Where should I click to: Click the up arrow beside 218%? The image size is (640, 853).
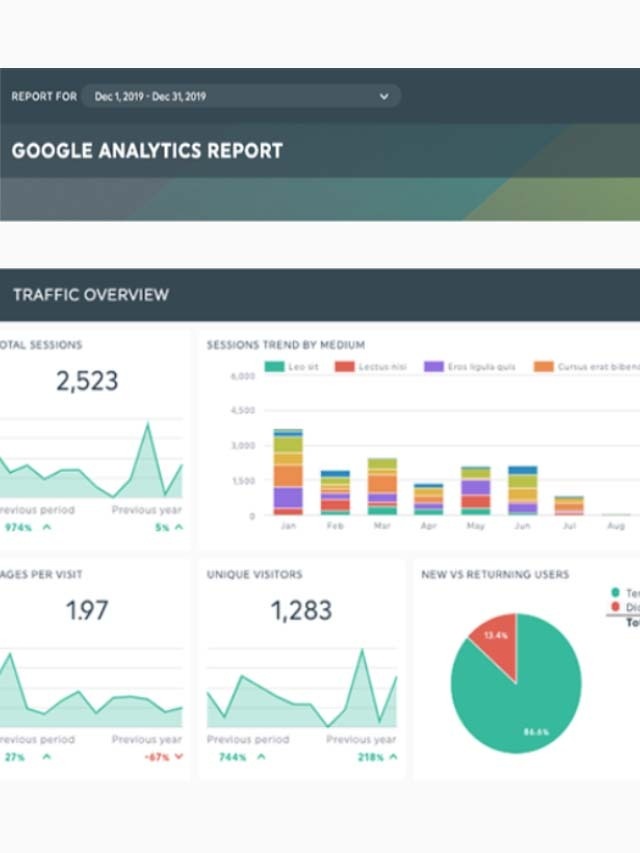coord(393,756)
